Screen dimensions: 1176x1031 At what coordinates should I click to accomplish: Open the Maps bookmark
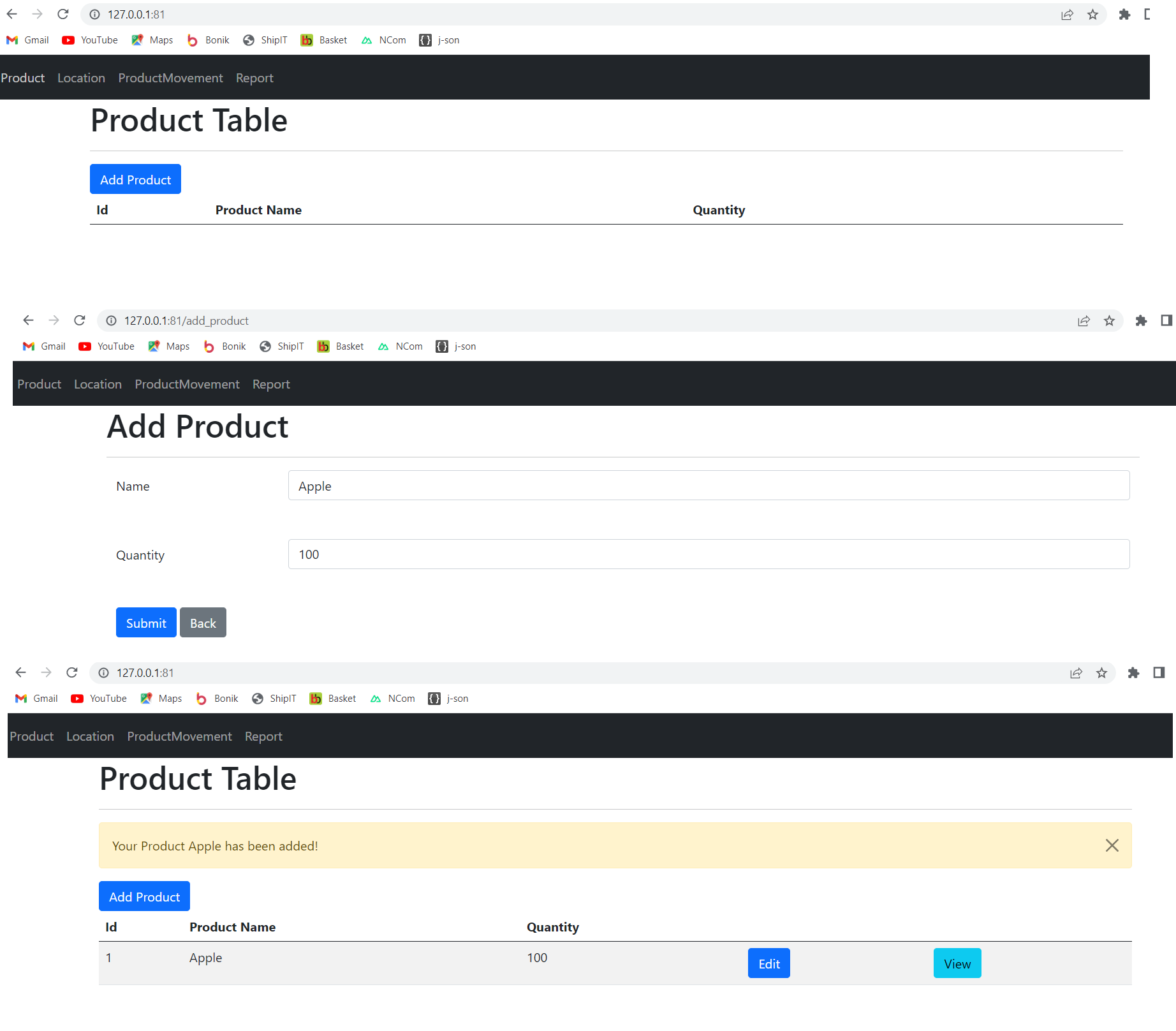coord(152,40)
